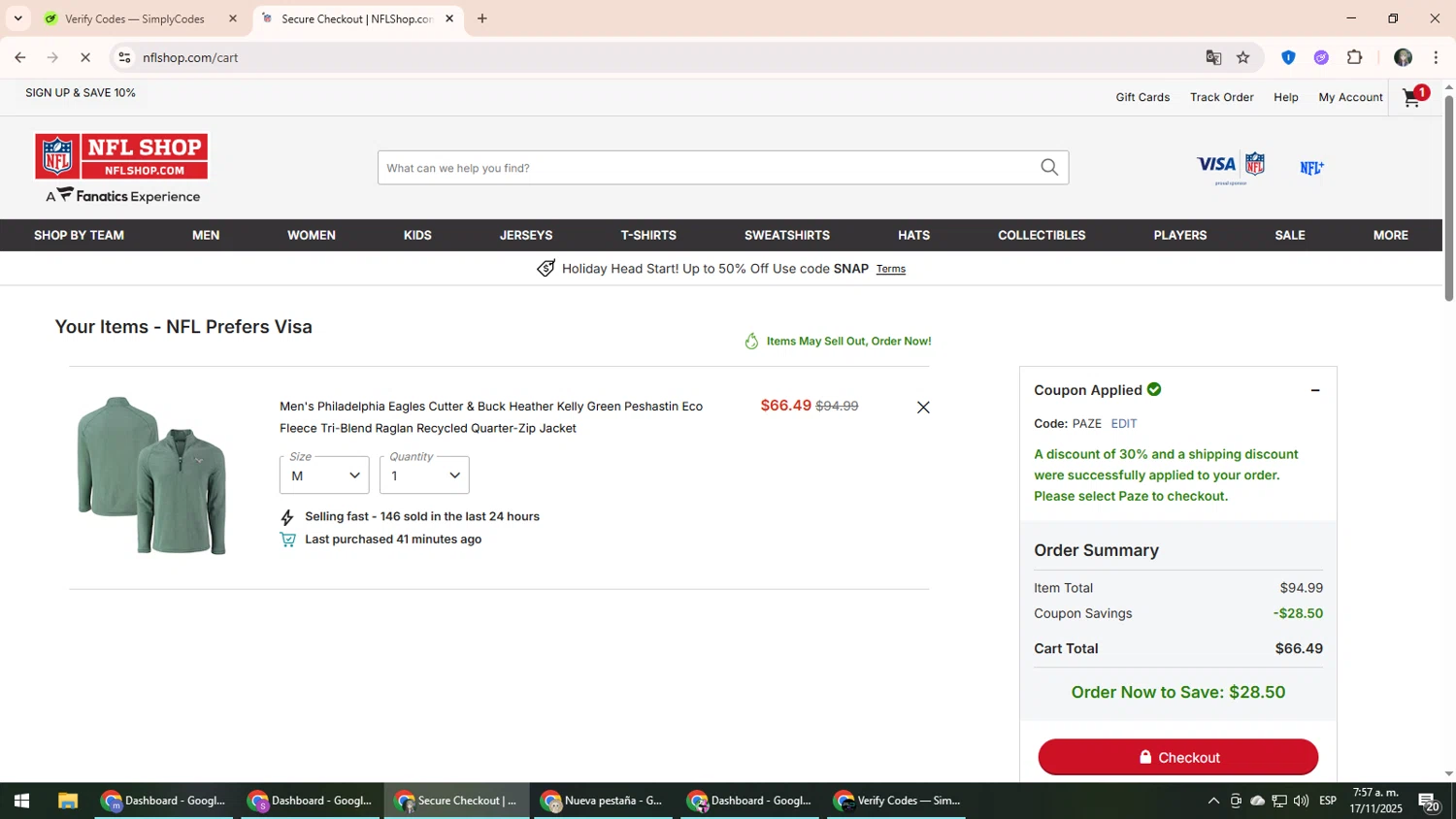Open the Eagles jacket product title
Screen dimensions: 1456x819
[491, 417]
